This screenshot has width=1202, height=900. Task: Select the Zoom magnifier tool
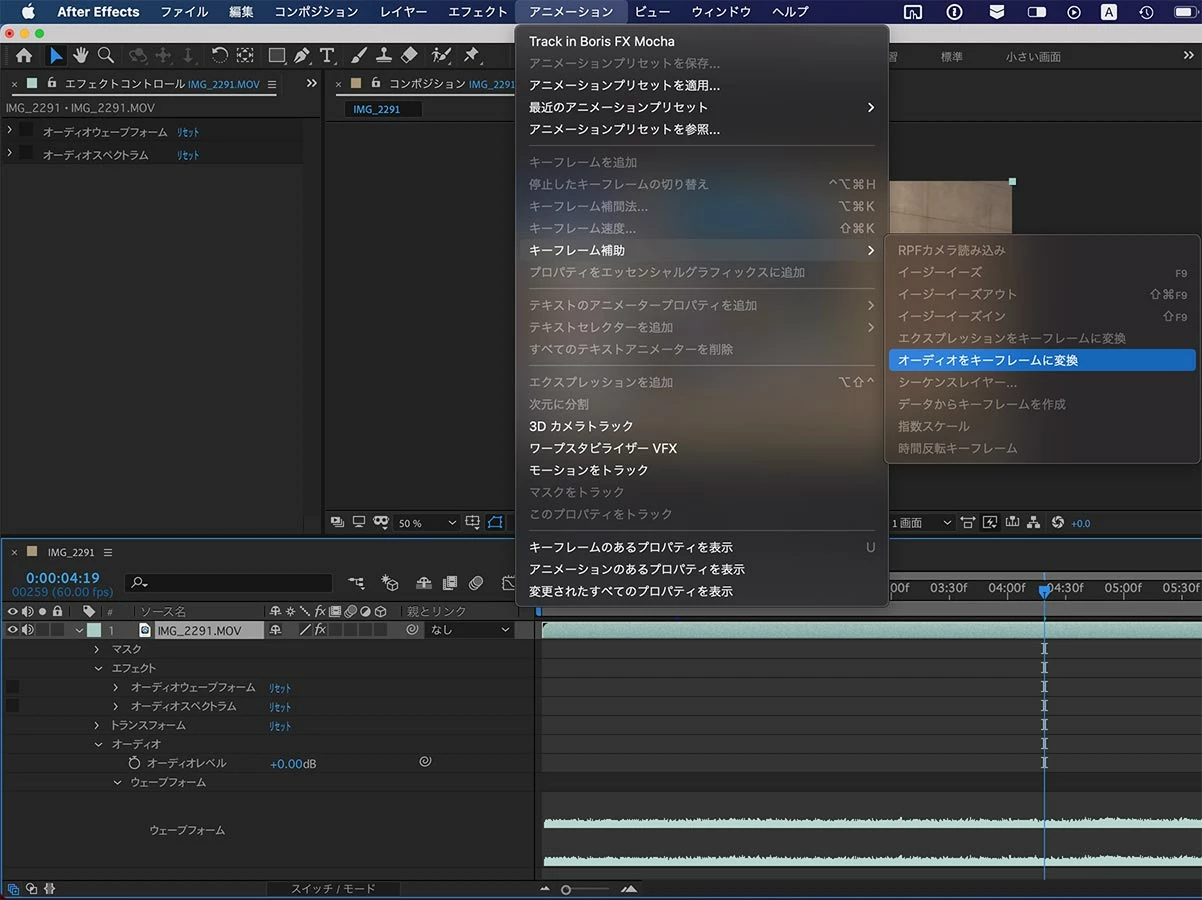105,56
